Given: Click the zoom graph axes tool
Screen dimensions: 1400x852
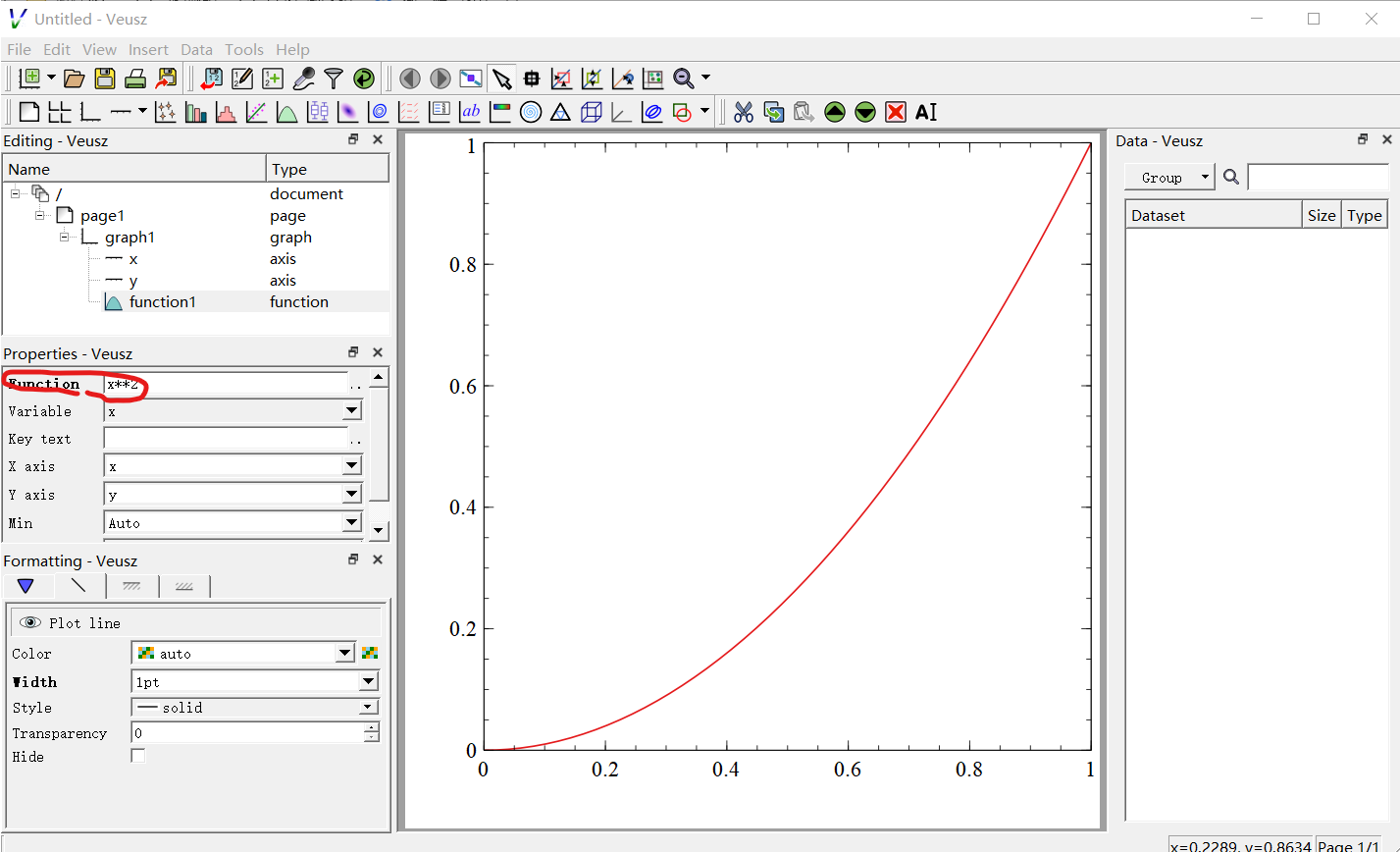Looking at the screenshot, I should [x=562, y=79].
